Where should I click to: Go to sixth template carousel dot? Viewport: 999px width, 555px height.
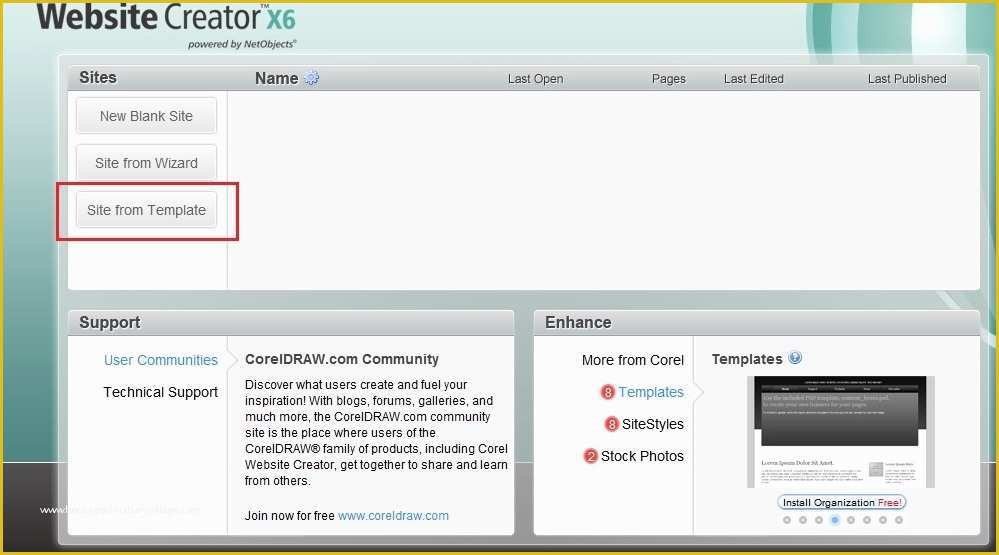tap(866, 520)
